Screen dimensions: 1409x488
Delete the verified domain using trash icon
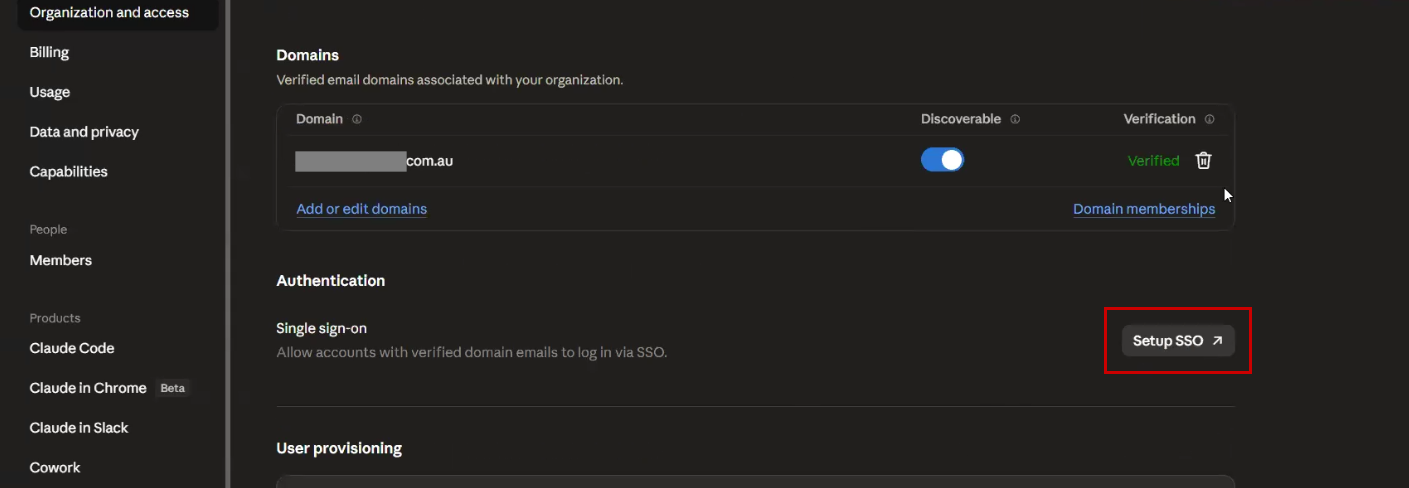[1204, 160]
